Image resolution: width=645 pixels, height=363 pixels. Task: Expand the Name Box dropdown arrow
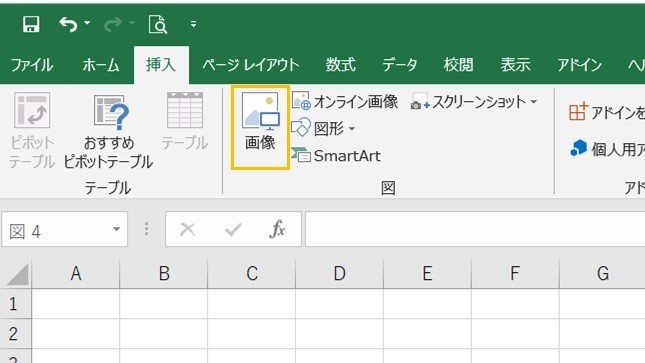pyautogui.click(x=116, y=229)
